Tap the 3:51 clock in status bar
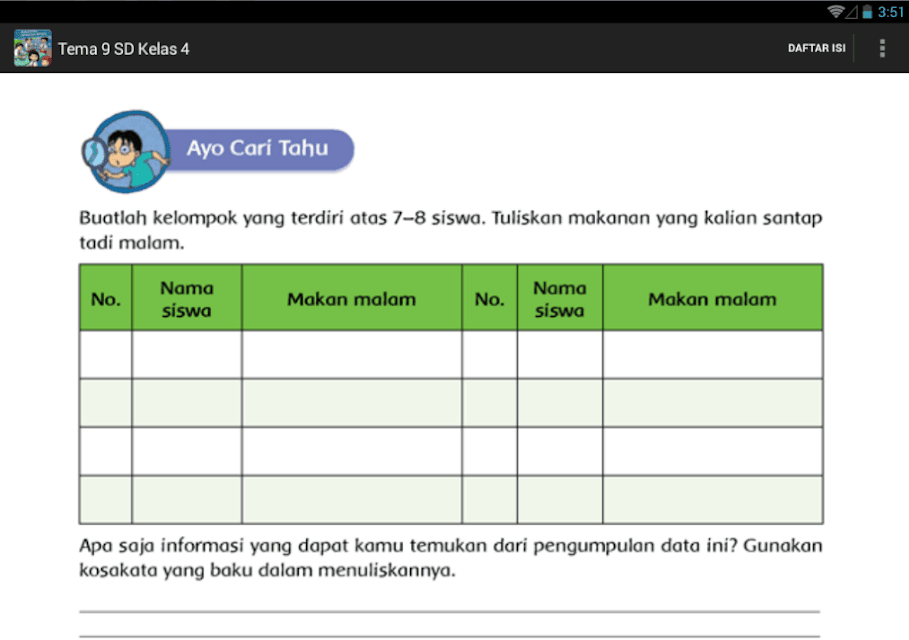Image resolution: width=909 pixels, height=640 pixels. 890,12
